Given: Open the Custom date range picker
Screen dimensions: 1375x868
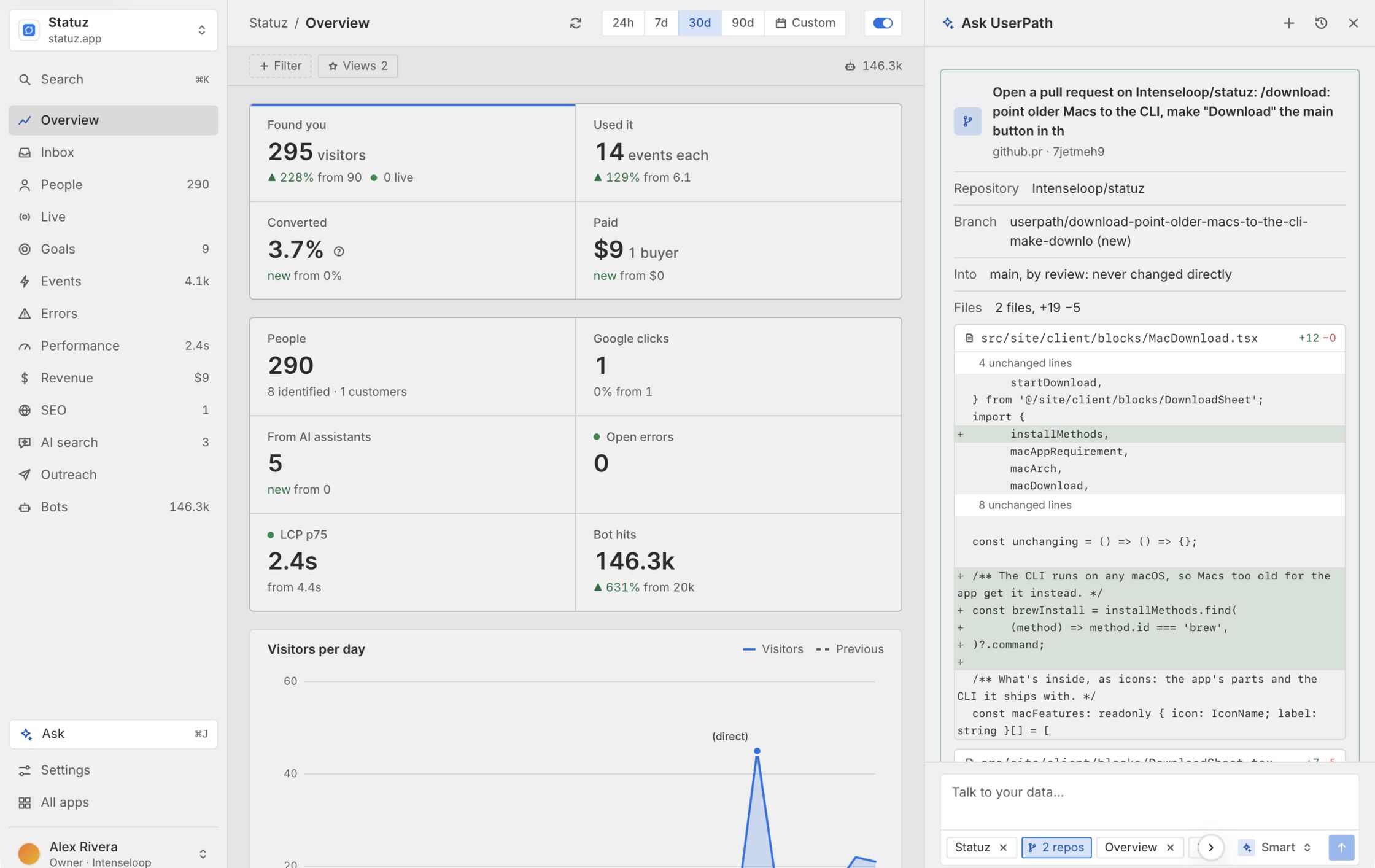Looking at the screenshot, I should click(805, 23).
